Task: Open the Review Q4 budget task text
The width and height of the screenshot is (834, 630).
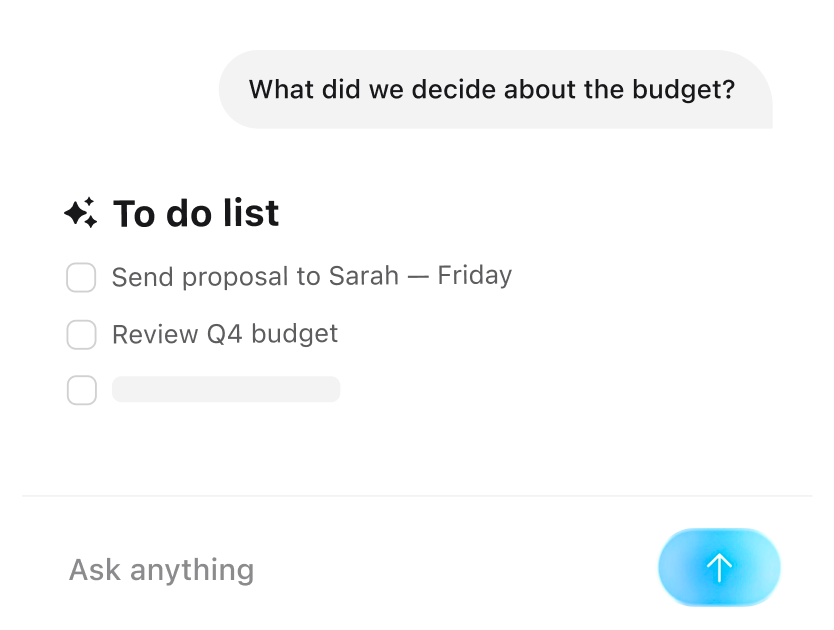Action: pyautogui.click(x=225, y=334)
